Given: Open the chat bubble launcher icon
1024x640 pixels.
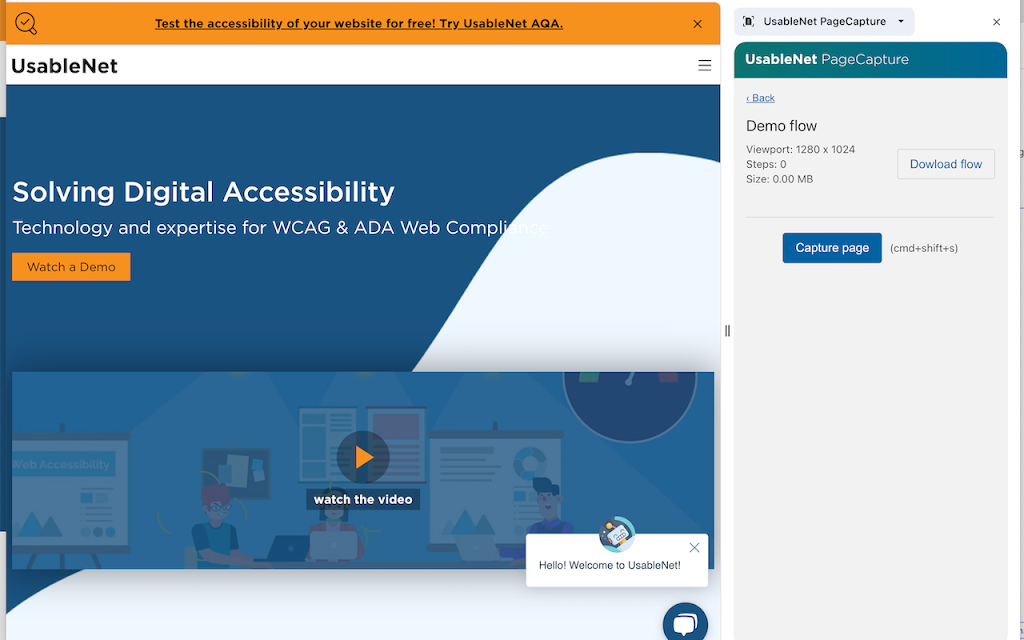Looking at the screenshot, I should (685, 624).
